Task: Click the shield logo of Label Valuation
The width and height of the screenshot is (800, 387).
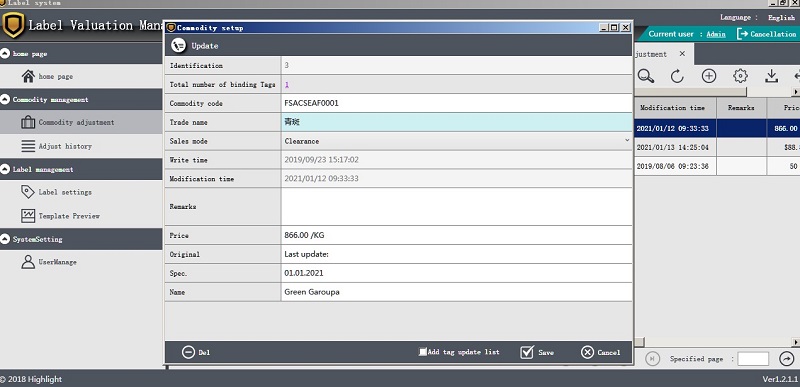Action: pos(13,24)
